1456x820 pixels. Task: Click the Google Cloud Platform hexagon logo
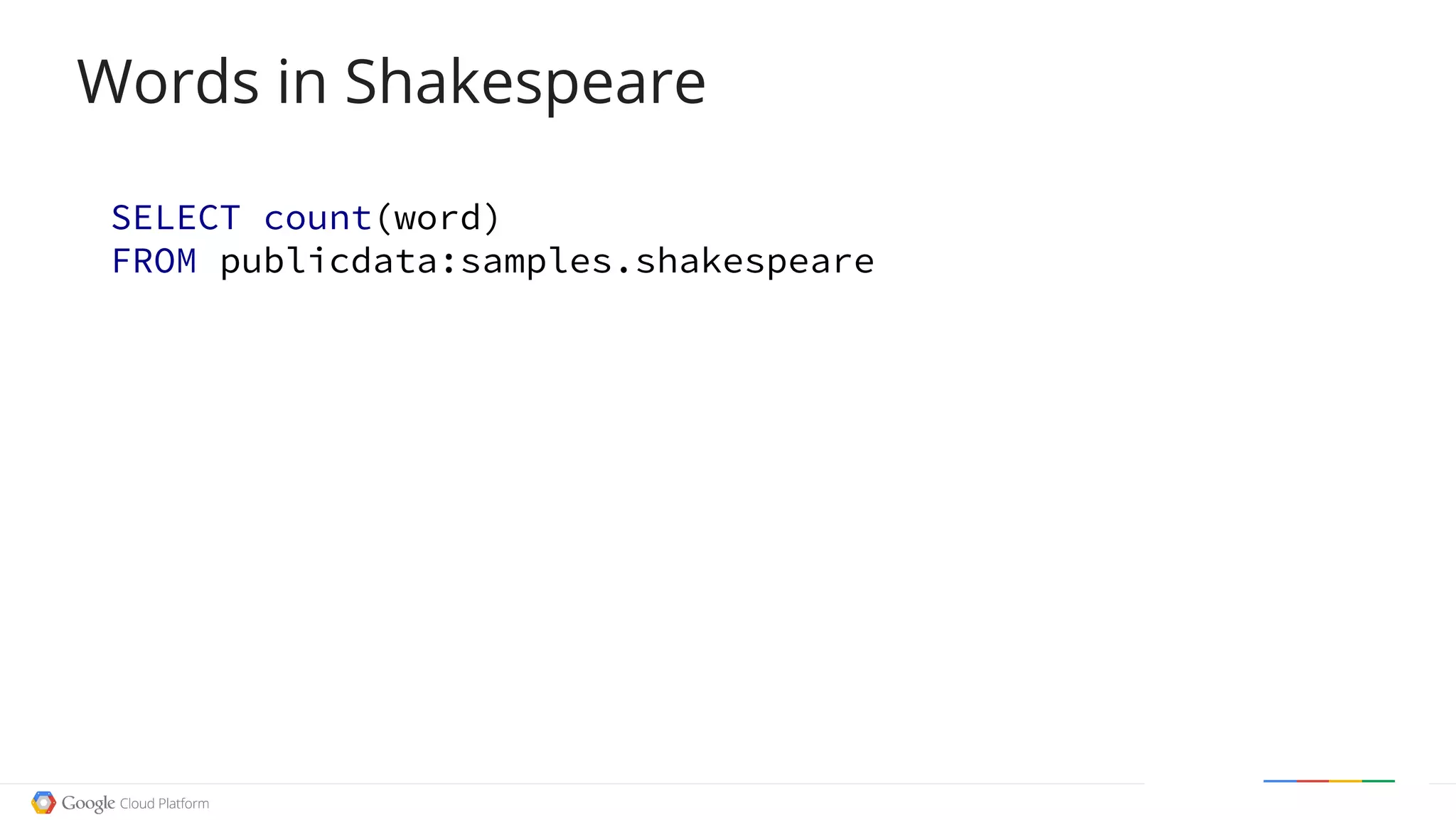tap(43, 803)
